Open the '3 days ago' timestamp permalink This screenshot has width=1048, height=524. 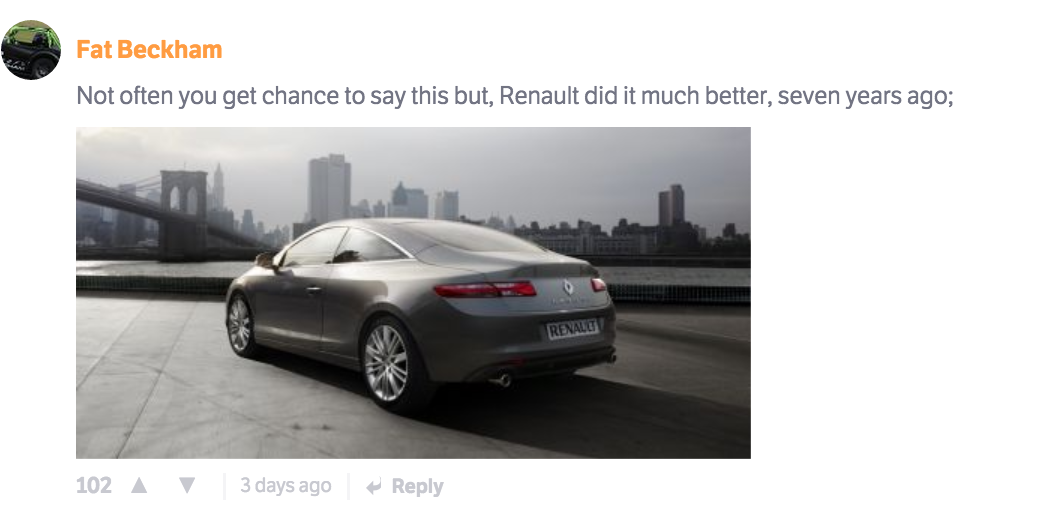[285, 485]
